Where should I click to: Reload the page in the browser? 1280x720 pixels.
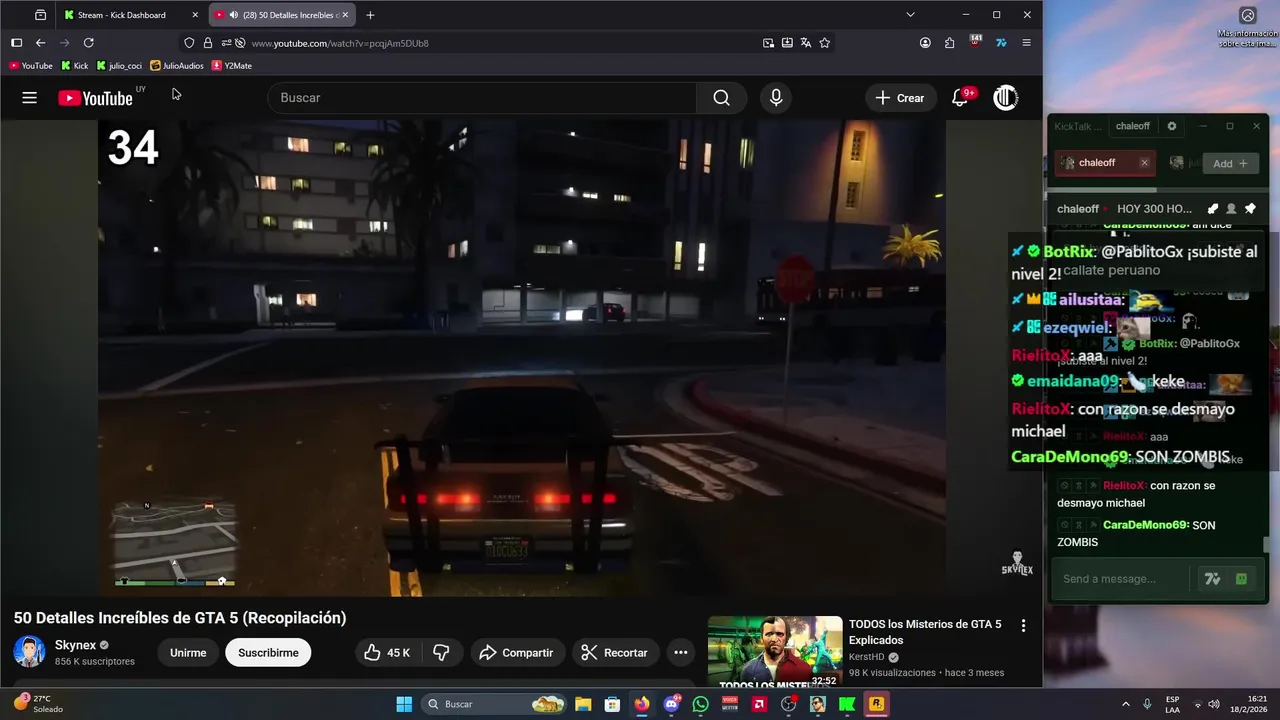[88, 43]
